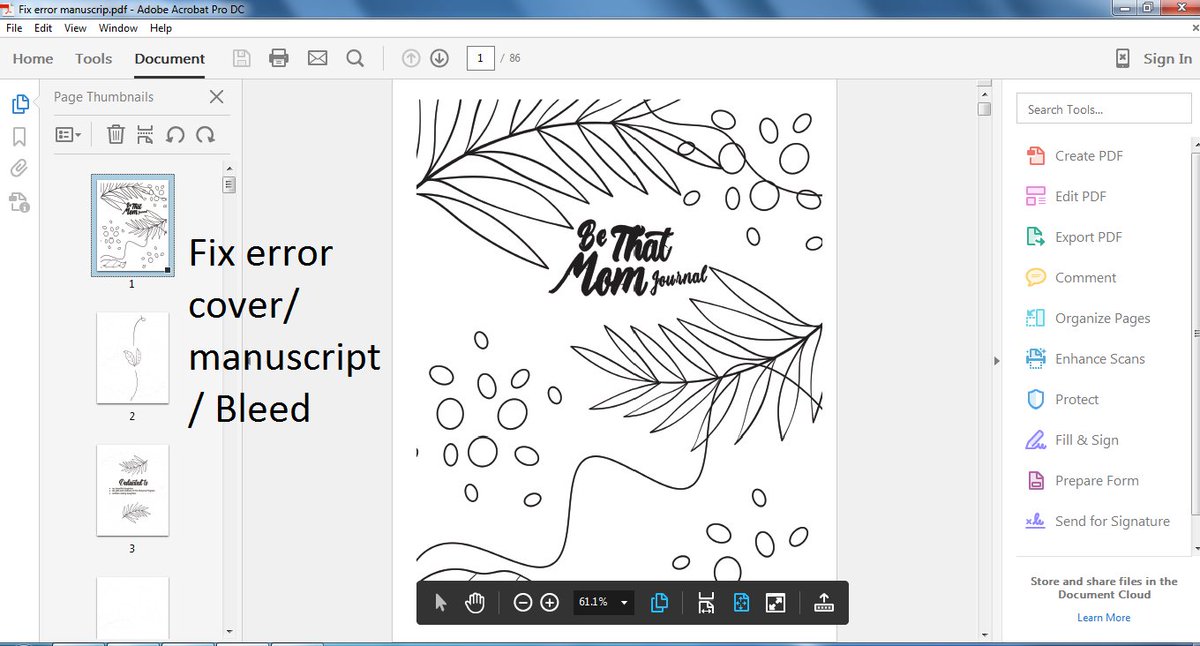Go to previous page with up arrow
The image size is (1200, 646).
411,58
